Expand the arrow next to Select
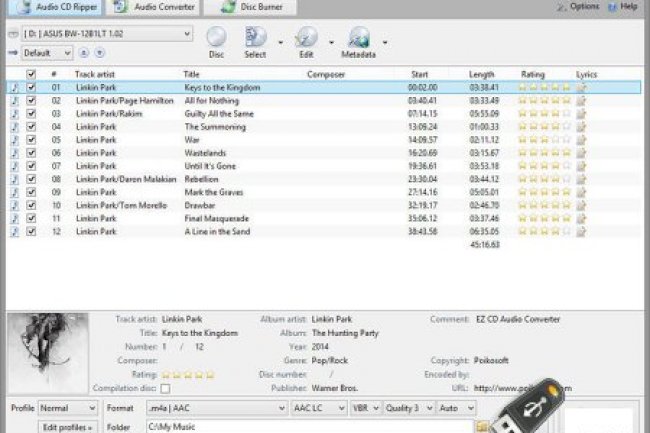Viewport: 650px width, 433px height. [281, 42]
